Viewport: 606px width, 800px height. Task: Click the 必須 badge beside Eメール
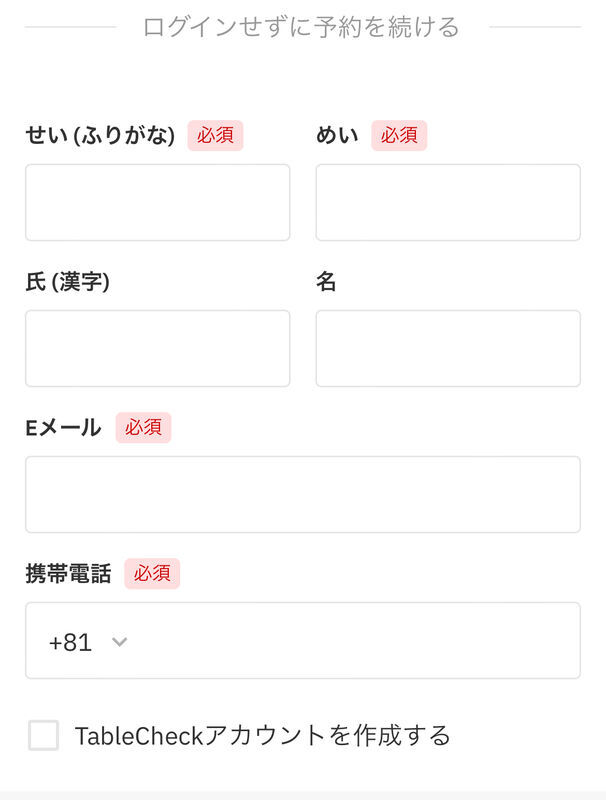coord(143,428)
